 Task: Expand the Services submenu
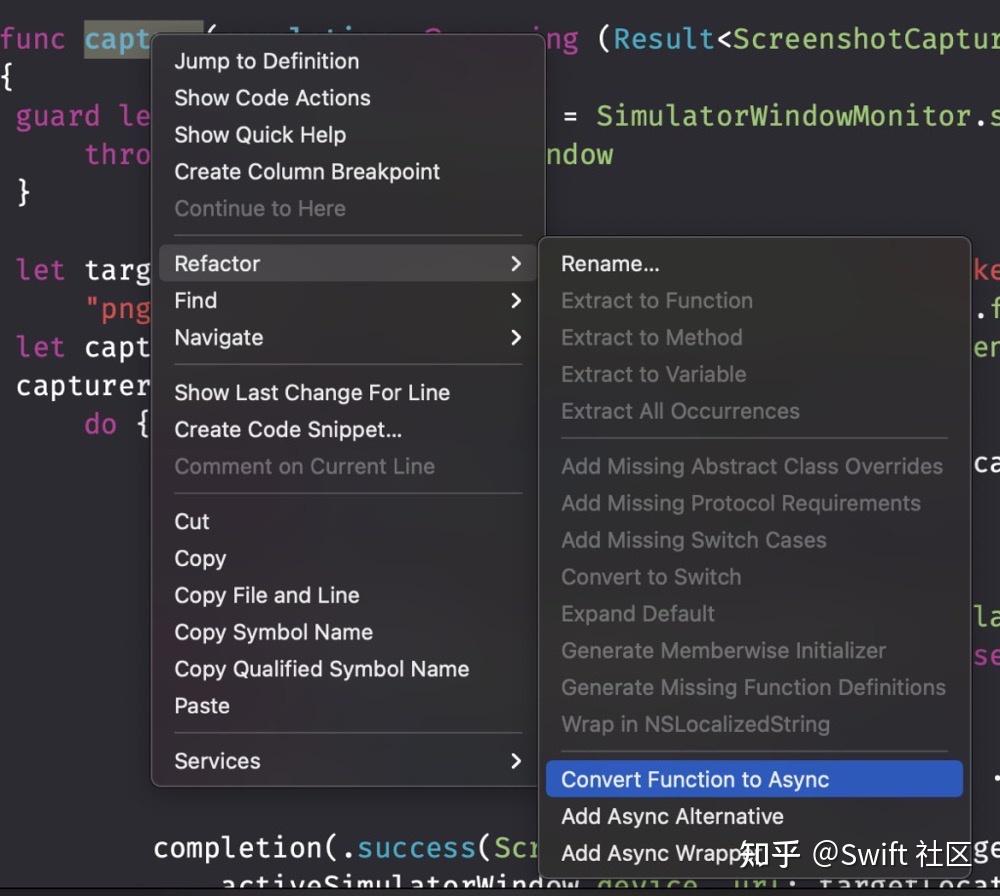[216, 761]
